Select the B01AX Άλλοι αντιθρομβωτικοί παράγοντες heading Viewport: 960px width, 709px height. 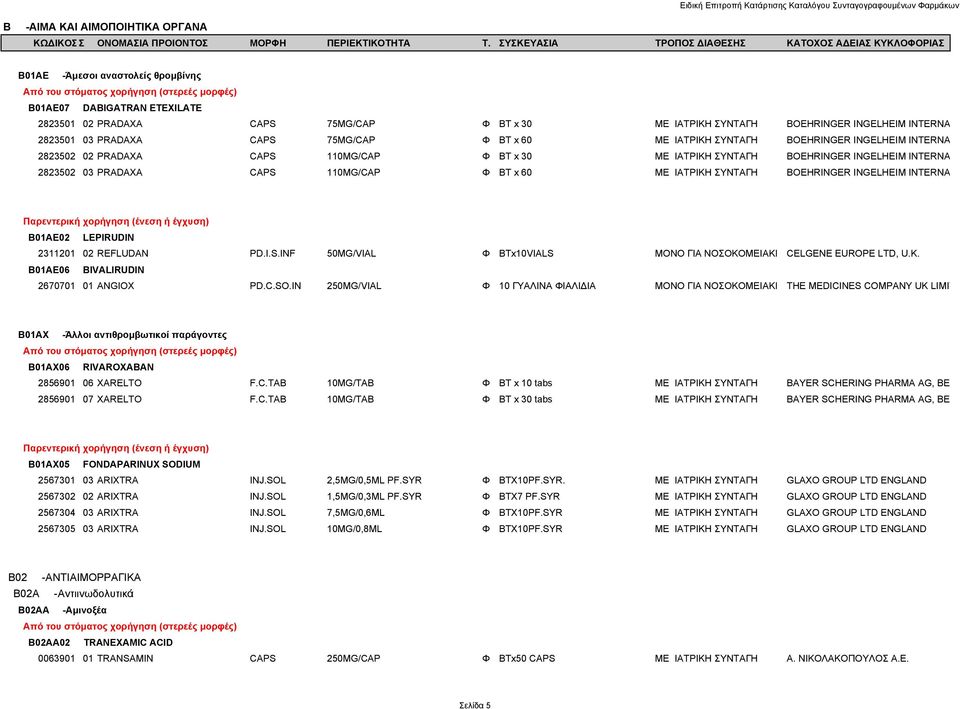(x=122, y=335)
